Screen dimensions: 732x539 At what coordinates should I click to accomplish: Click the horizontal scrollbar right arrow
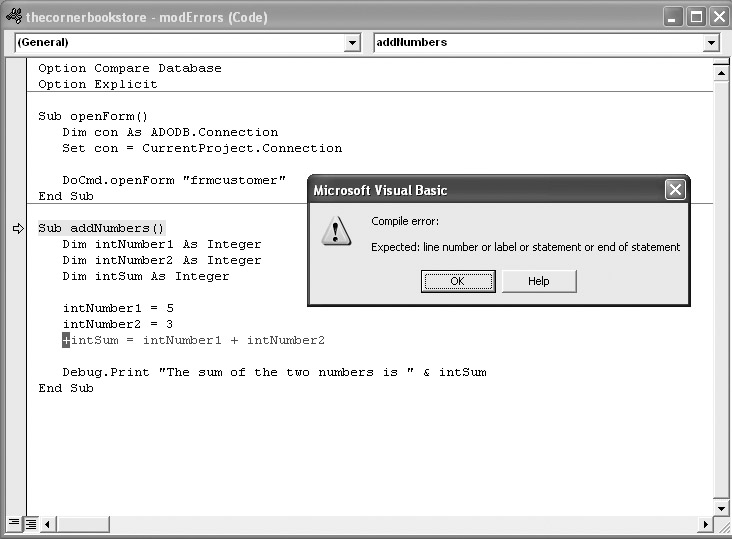point(705,523)
